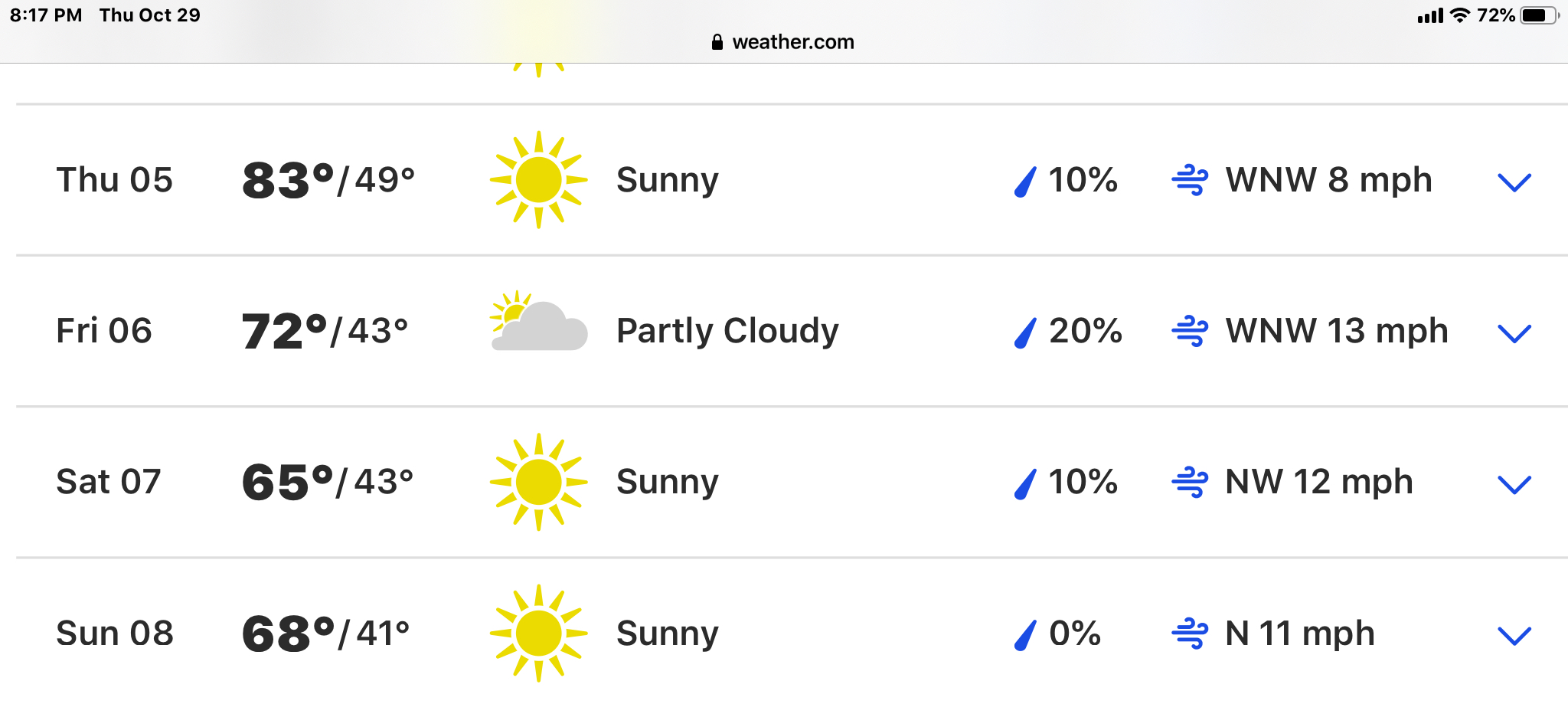Click the wind icon beside N 11 mph
The width and height of the screenshot is (1568, 704).
[x=1190, y=634]
